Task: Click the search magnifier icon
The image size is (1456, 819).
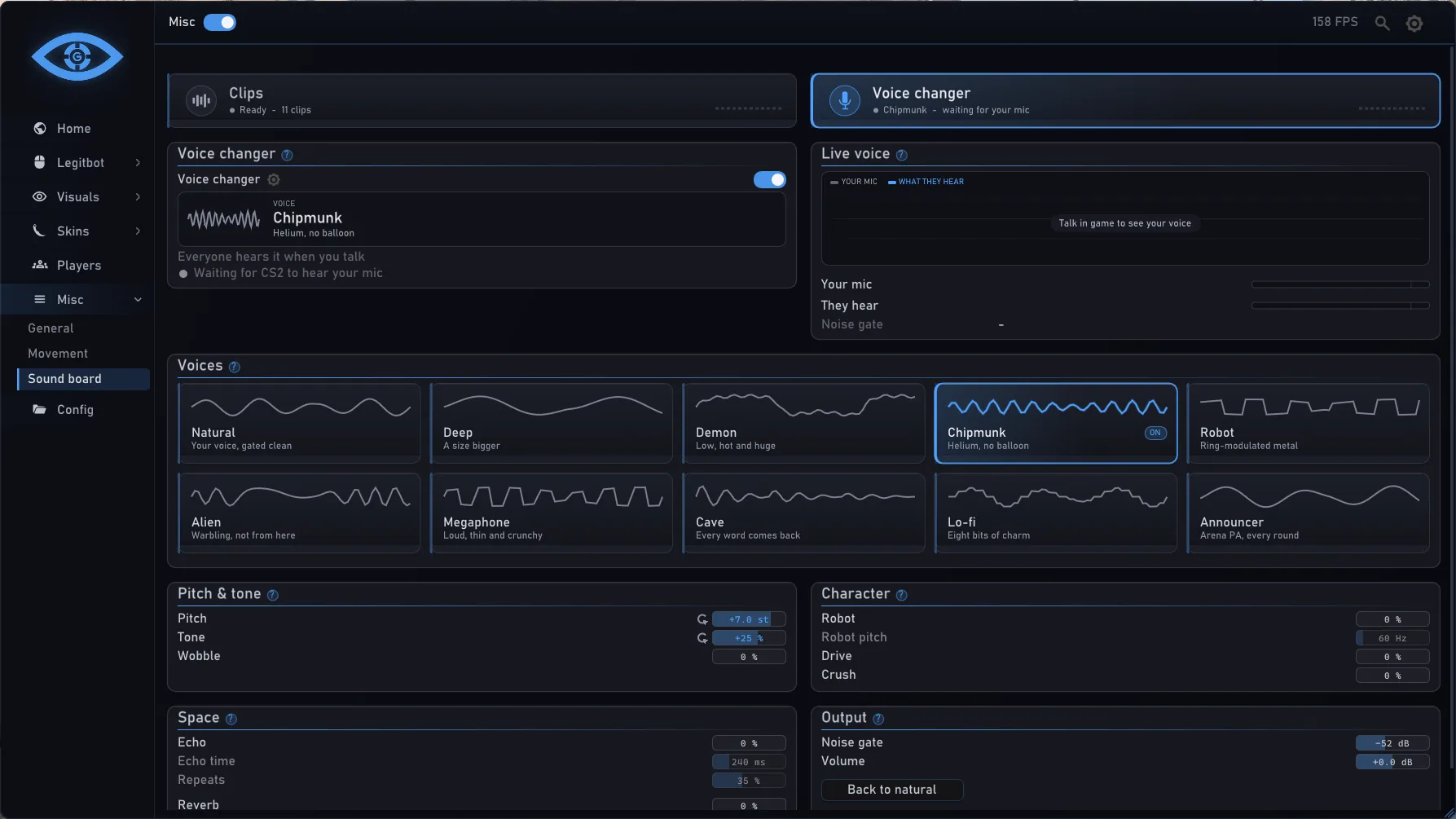Action: click(1382, 23)
